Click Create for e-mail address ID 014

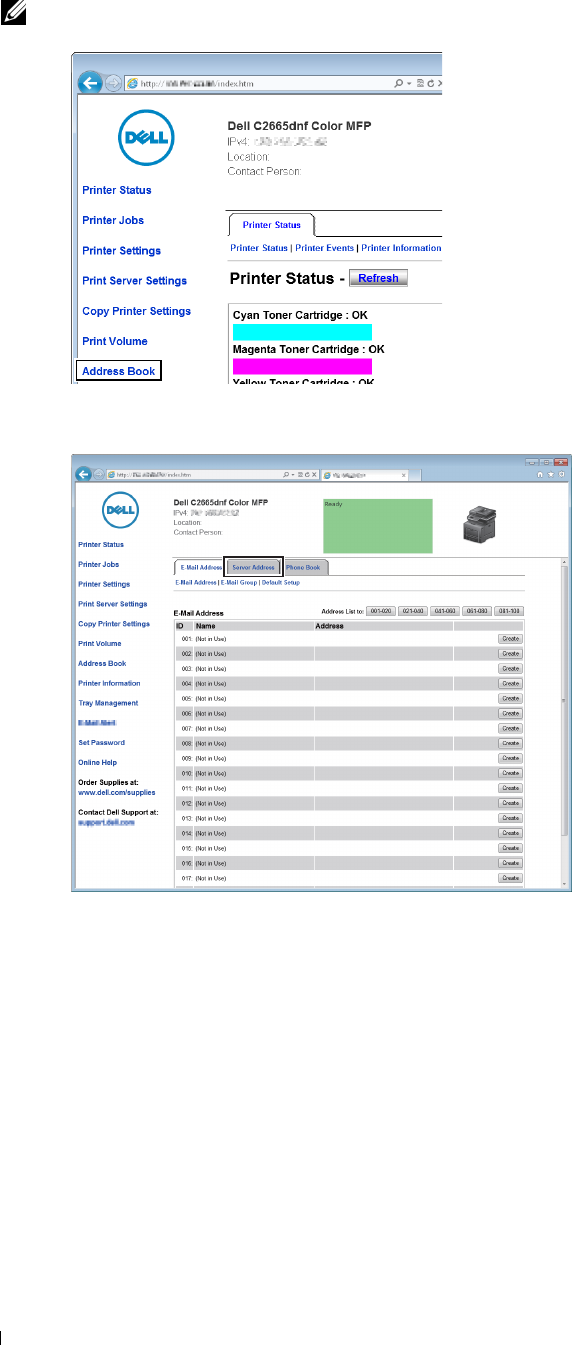[x=511, y=833]
